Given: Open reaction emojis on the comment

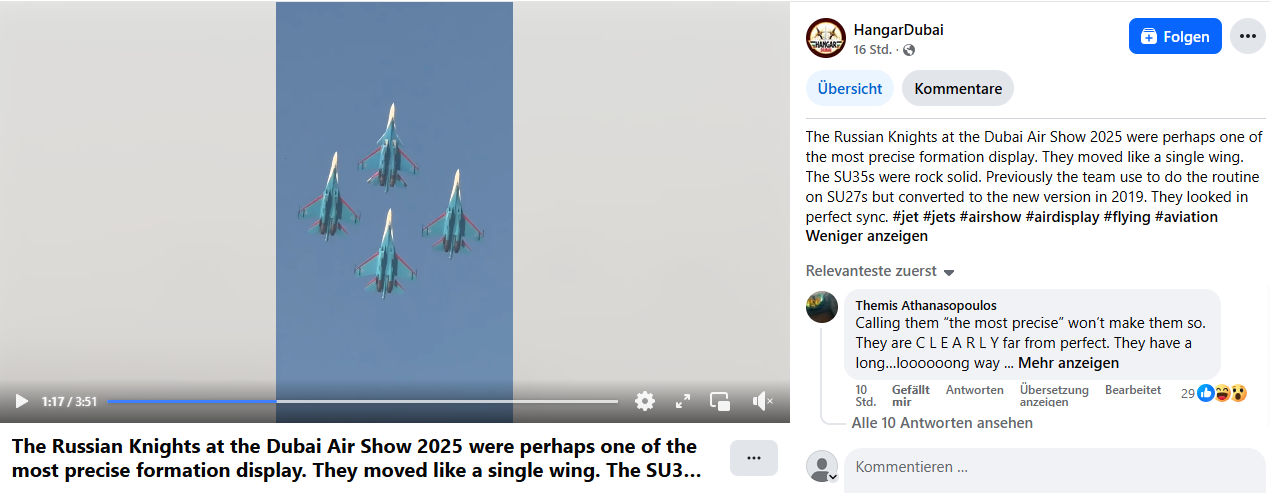Looking at the screenshot, I should click(1220, 393).
